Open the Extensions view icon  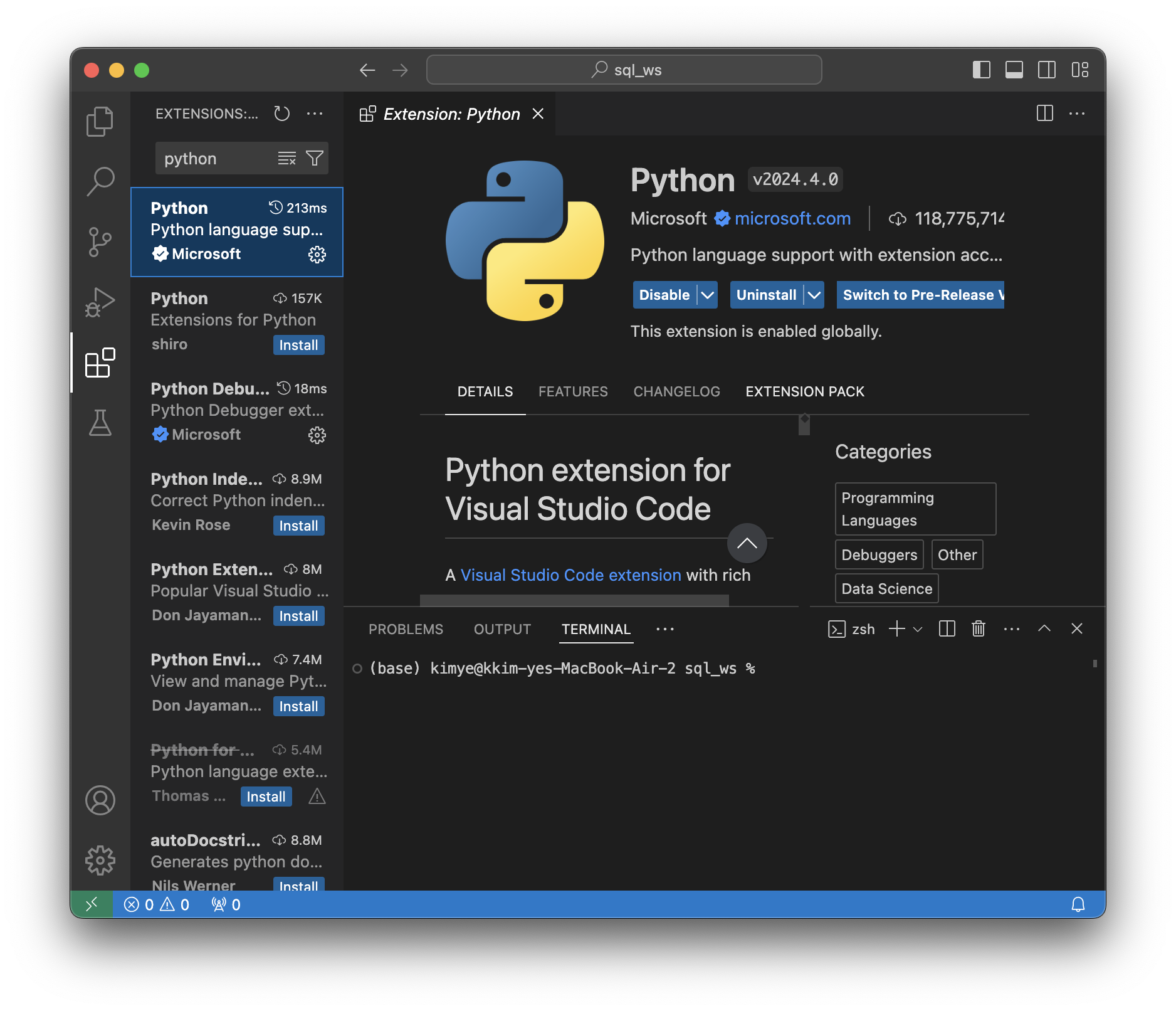[100, 363]
